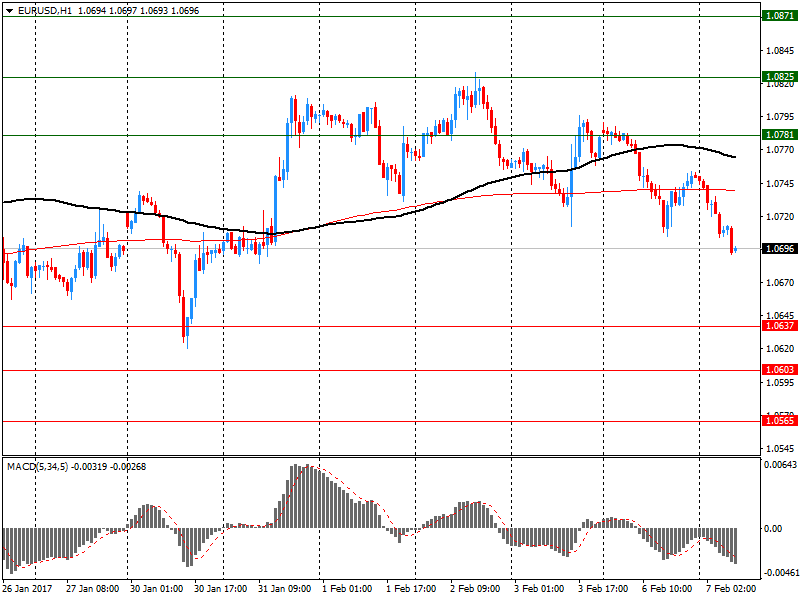This screenshot has height=600, width=800.
Task: Click the 1.0670 price scale value
Action: coord(780,283)
